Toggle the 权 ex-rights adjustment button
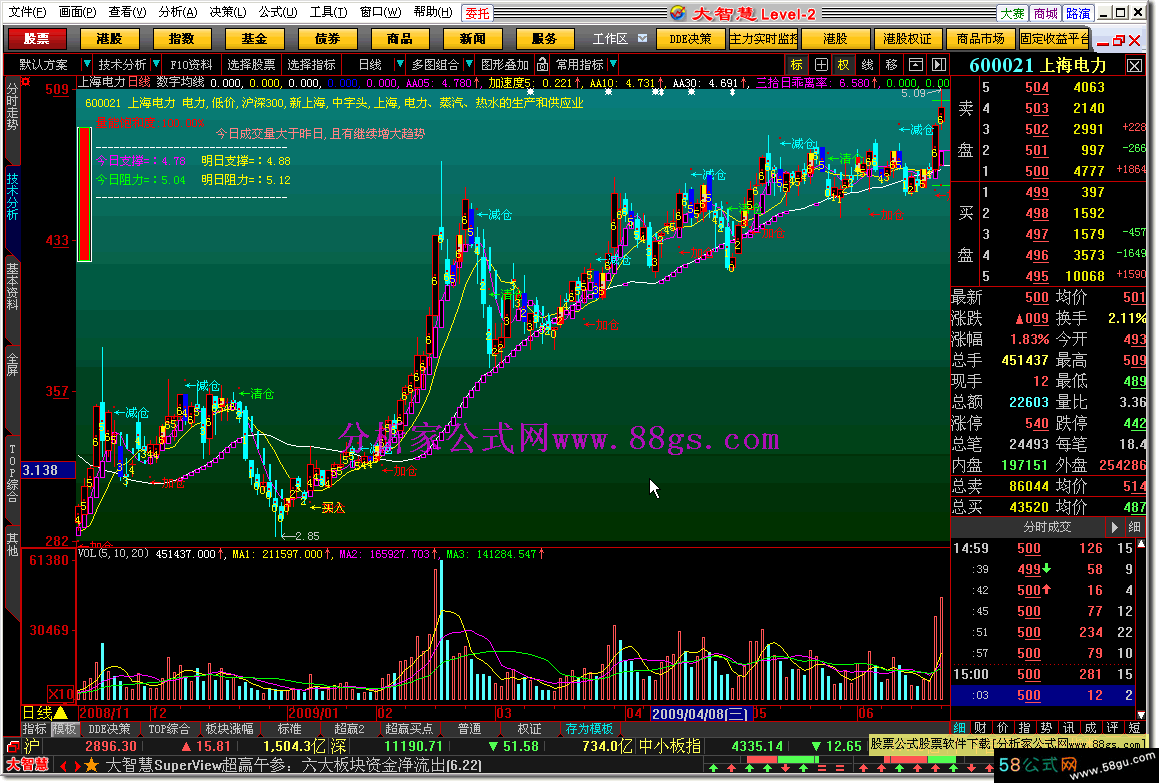 [844, 65]
